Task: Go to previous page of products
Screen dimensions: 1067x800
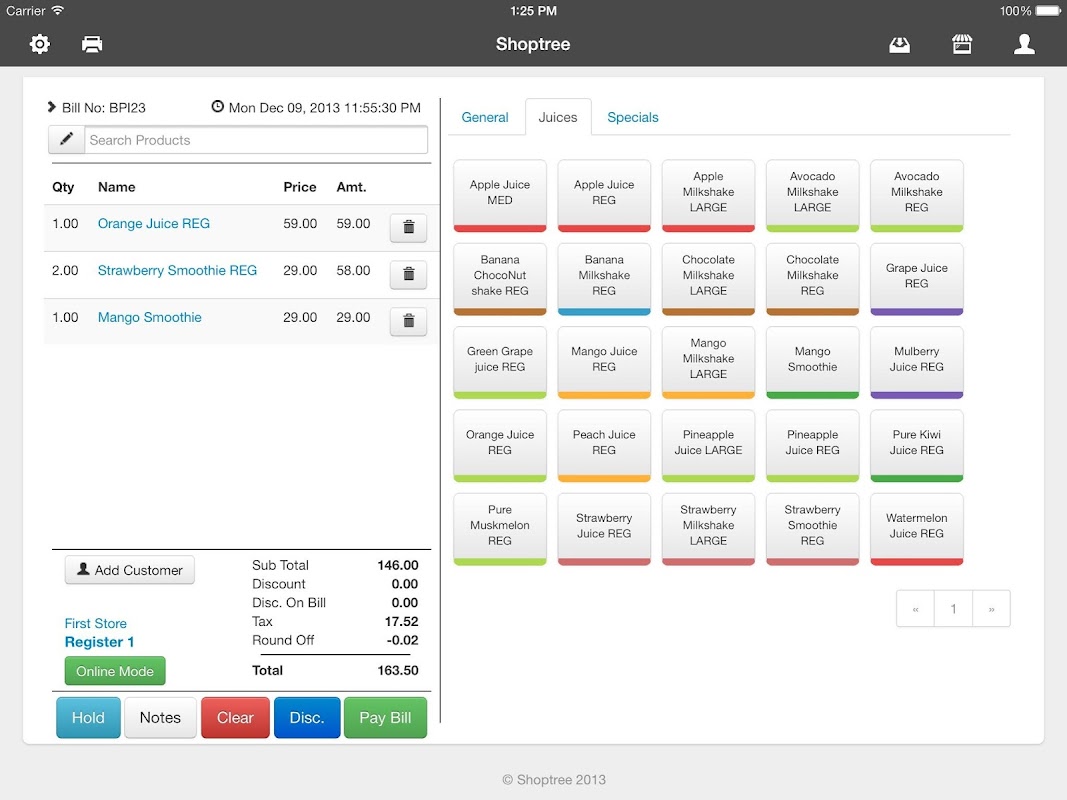Action: [x=915, y=608]
